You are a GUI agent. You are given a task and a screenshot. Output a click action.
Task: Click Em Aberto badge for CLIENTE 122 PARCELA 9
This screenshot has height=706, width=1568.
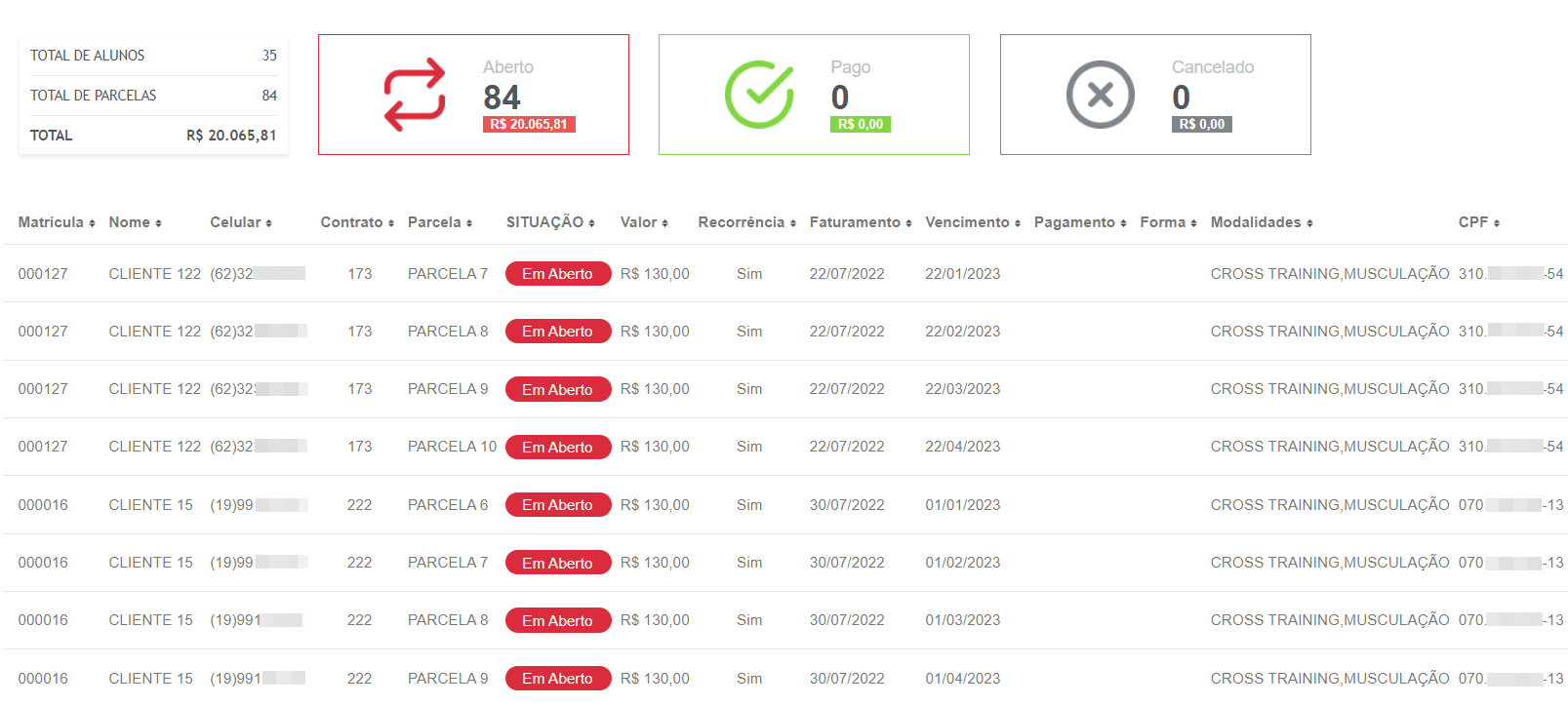558,389
